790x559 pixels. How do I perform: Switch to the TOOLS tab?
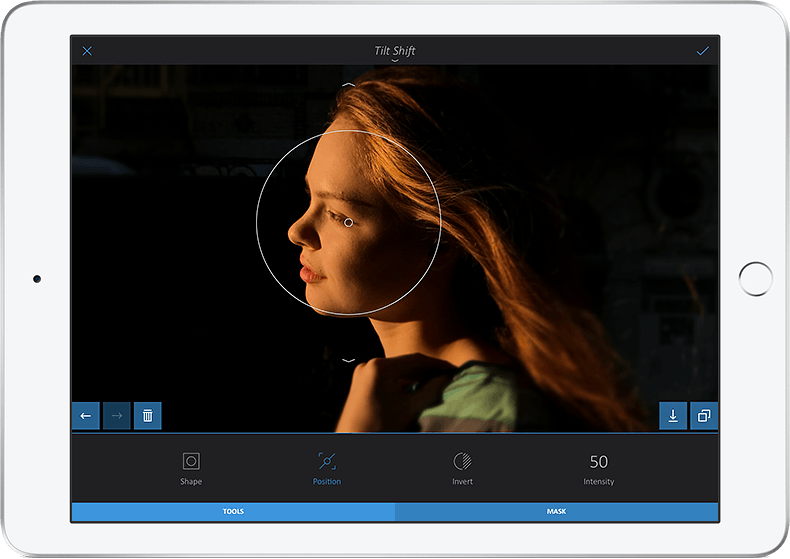233,511
